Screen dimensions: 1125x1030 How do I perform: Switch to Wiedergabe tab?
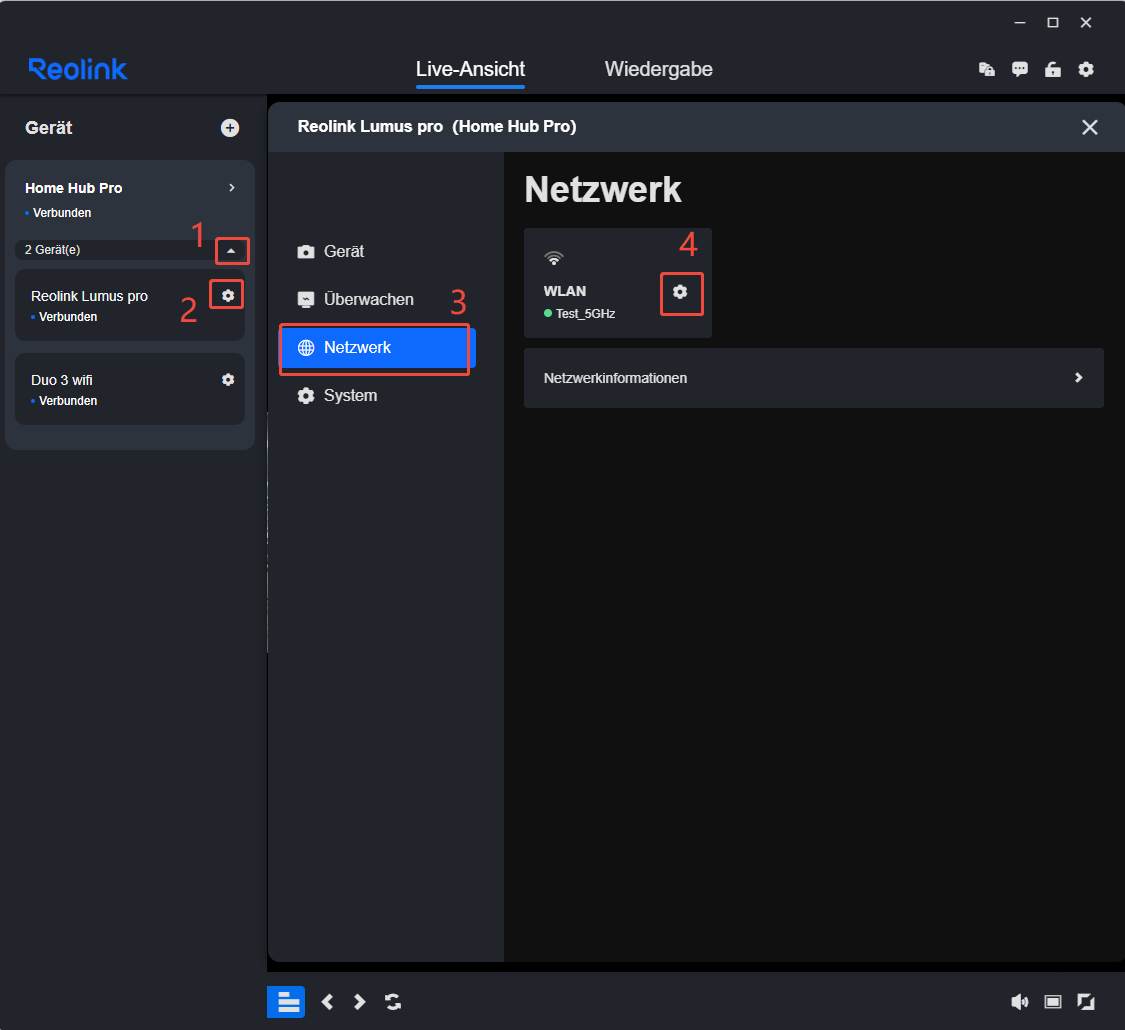tap(659, 69)
